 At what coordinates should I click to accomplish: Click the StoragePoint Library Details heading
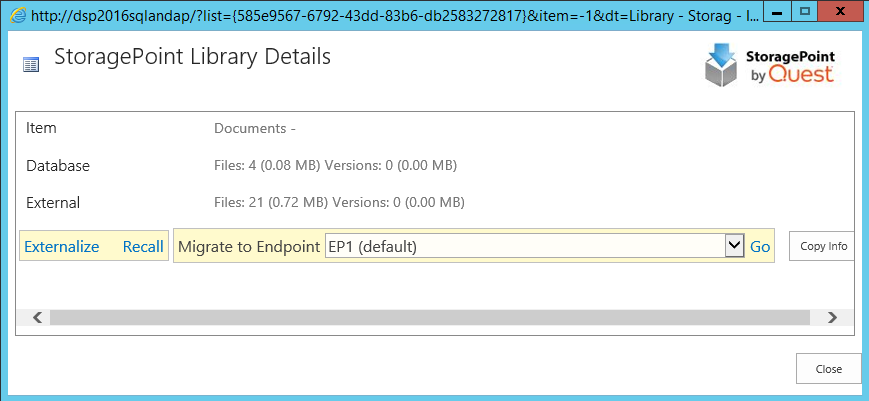(192, 57)
